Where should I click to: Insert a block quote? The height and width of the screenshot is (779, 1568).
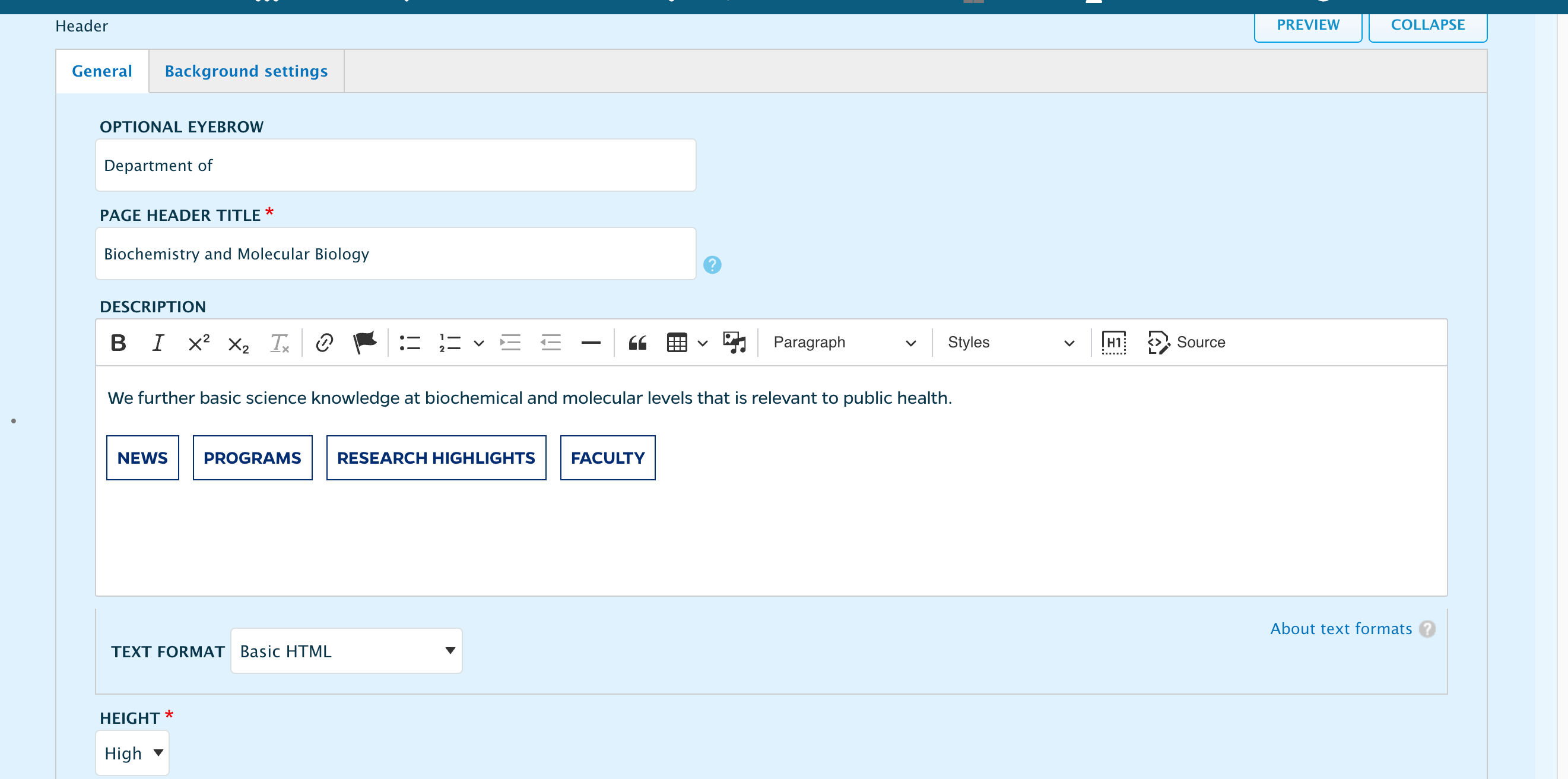pos(637,343)
